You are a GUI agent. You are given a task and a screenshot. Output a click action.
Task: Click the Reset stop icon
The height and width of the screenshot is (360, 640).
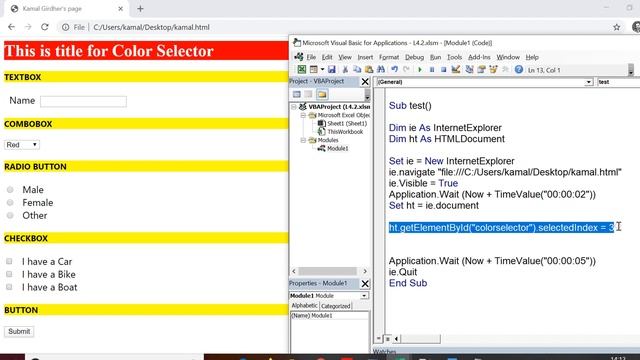tap(444, 70)
